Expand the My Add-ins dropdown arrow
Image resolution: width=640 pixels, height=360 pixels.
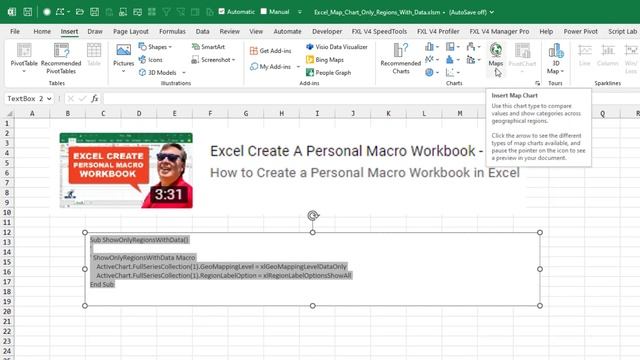click(298, 67)
